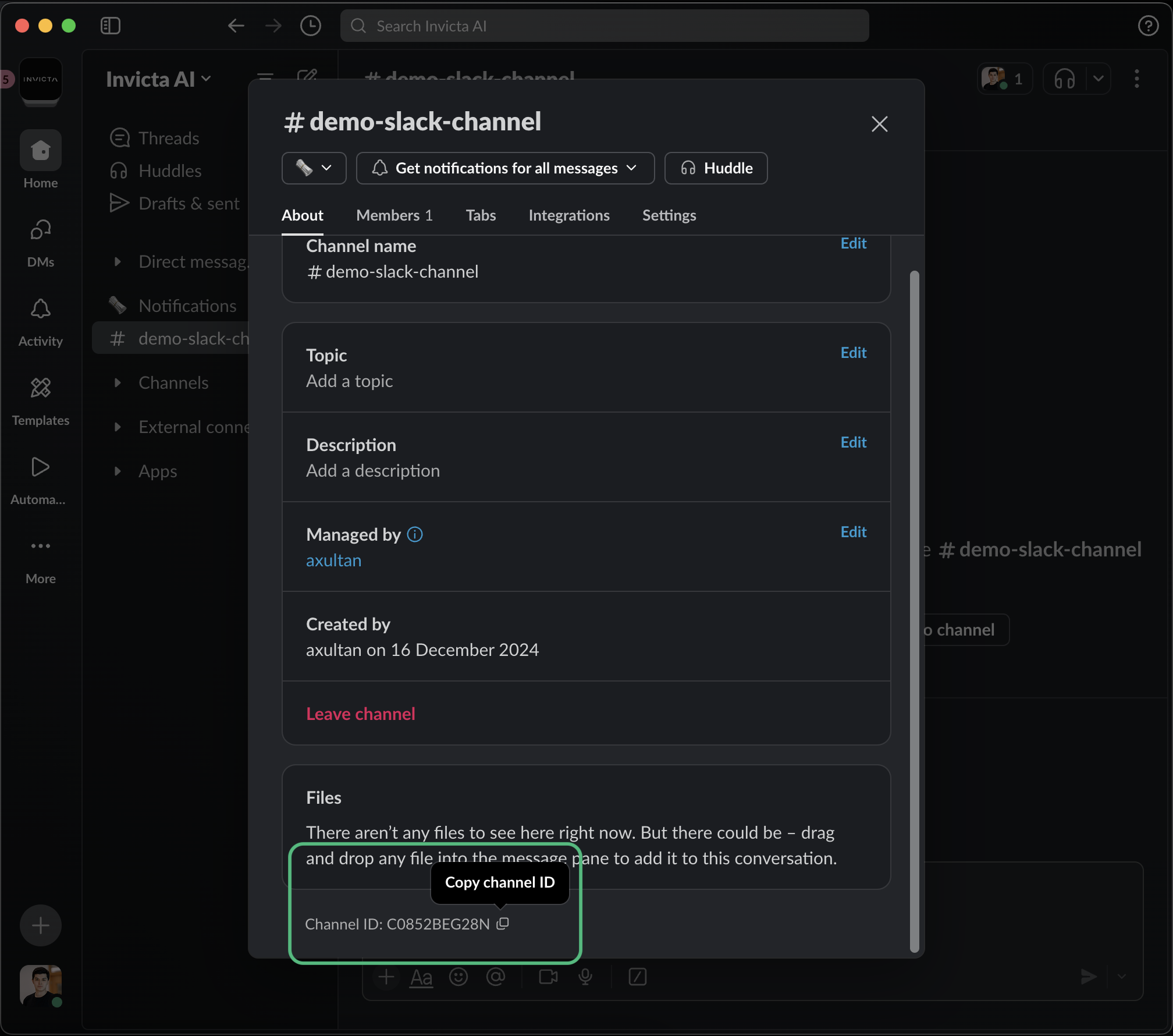Select the Templates icon in the sidebar
This screenshot has width=1173, height=1036.
(x=40, y=388)
